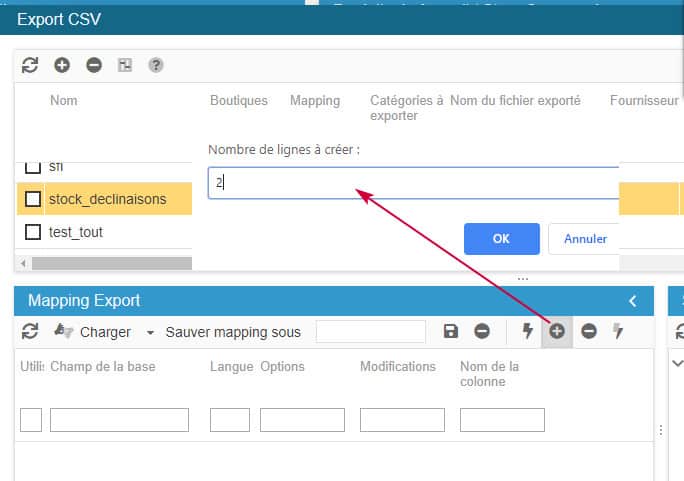Confirm the dialog with OK
The image size is (684, 481).
click(x=501, y=239)
